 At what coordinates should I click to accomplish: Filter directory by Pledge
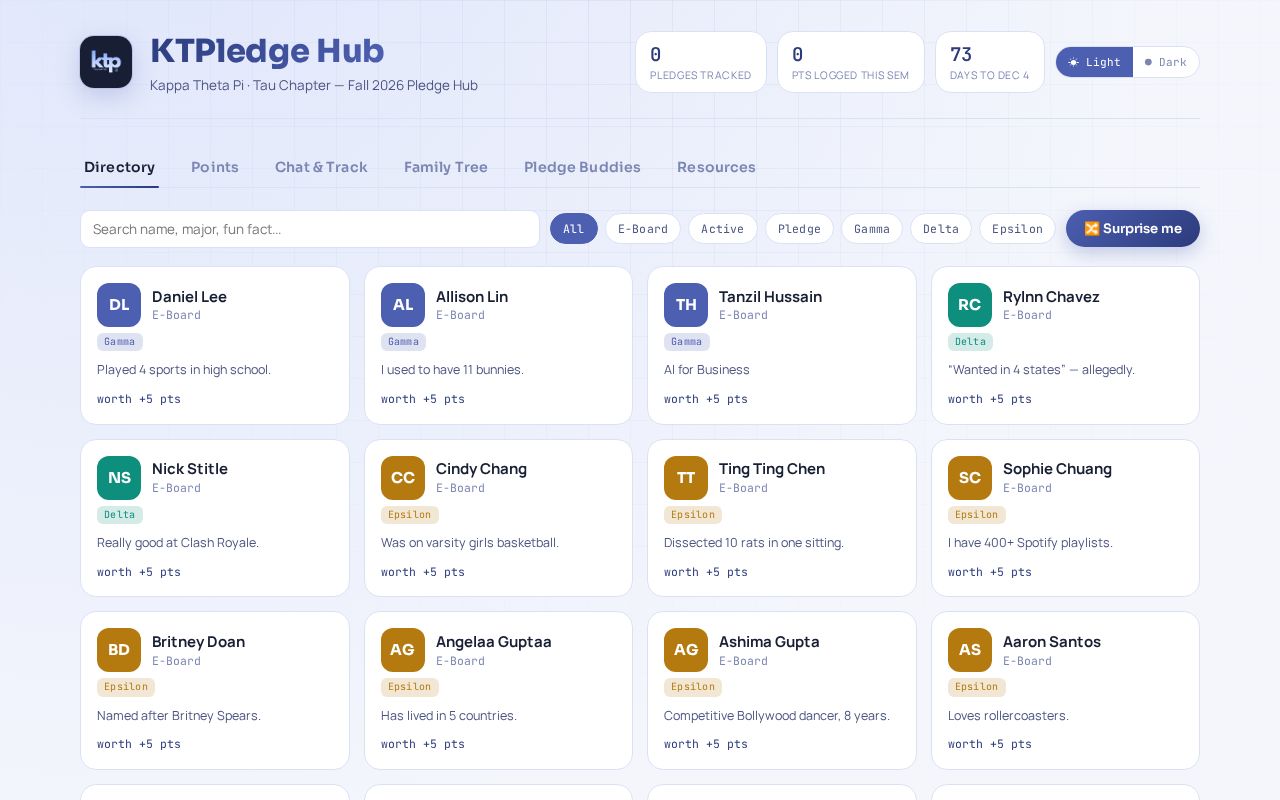pyautogui.click(x=800, y=229)
